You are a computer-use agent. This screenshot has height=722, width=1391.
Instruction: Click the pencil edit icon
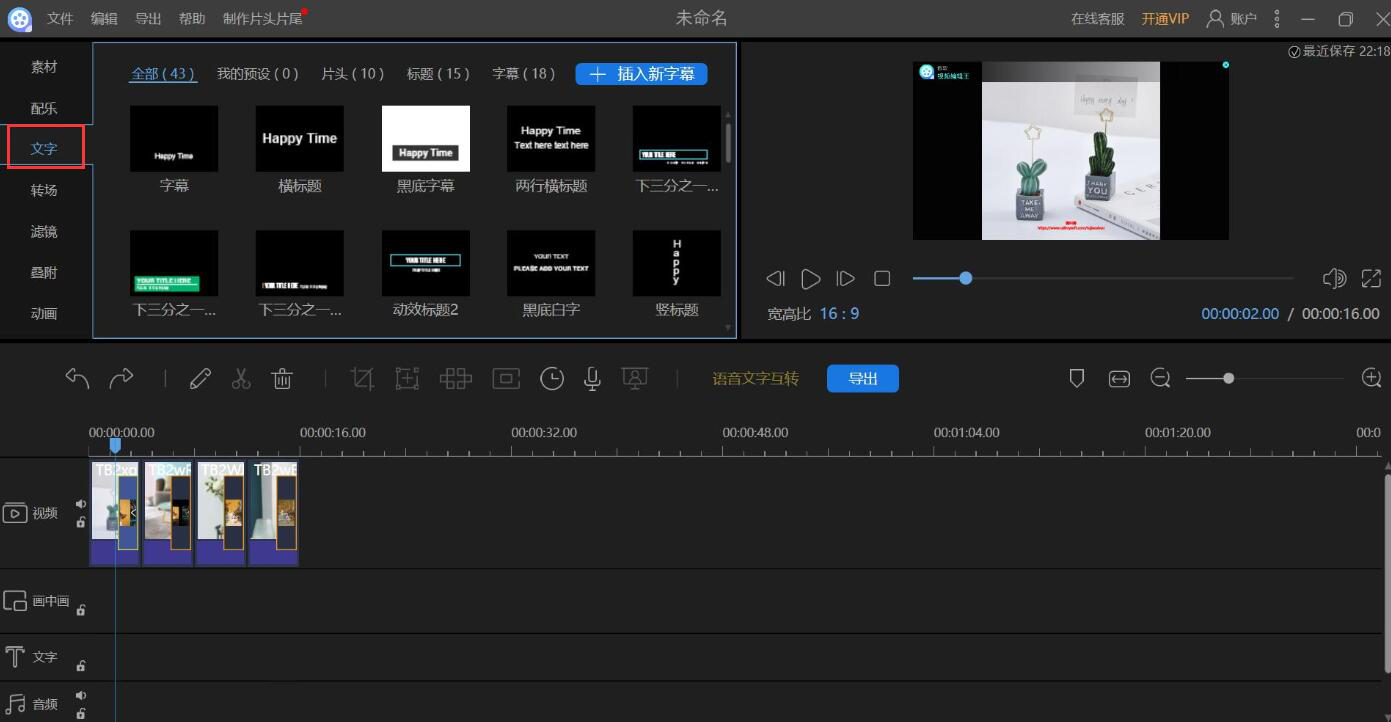coord(200,378)
